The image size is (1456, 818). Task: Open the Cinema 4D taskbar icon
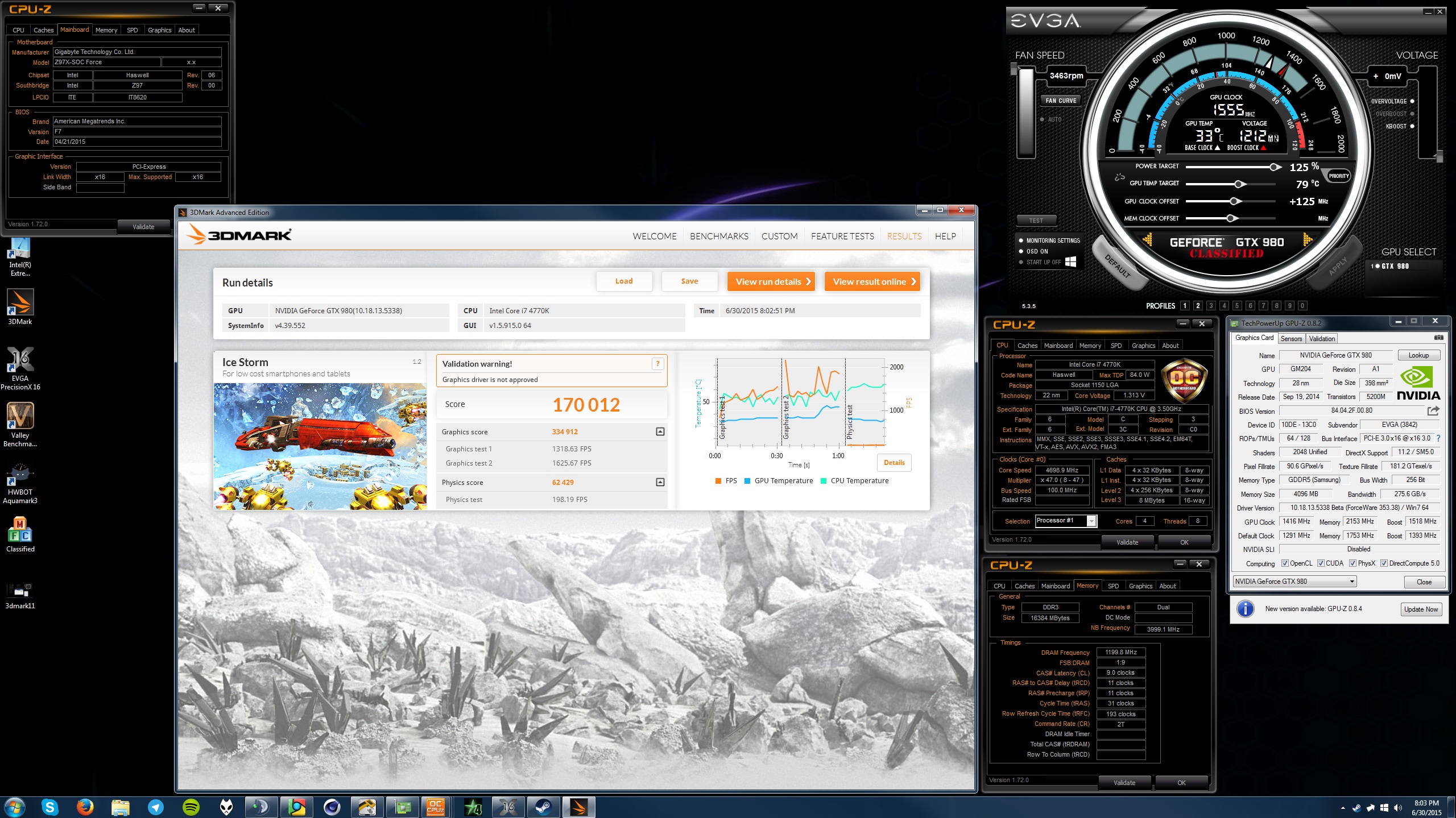pos(332,807)
